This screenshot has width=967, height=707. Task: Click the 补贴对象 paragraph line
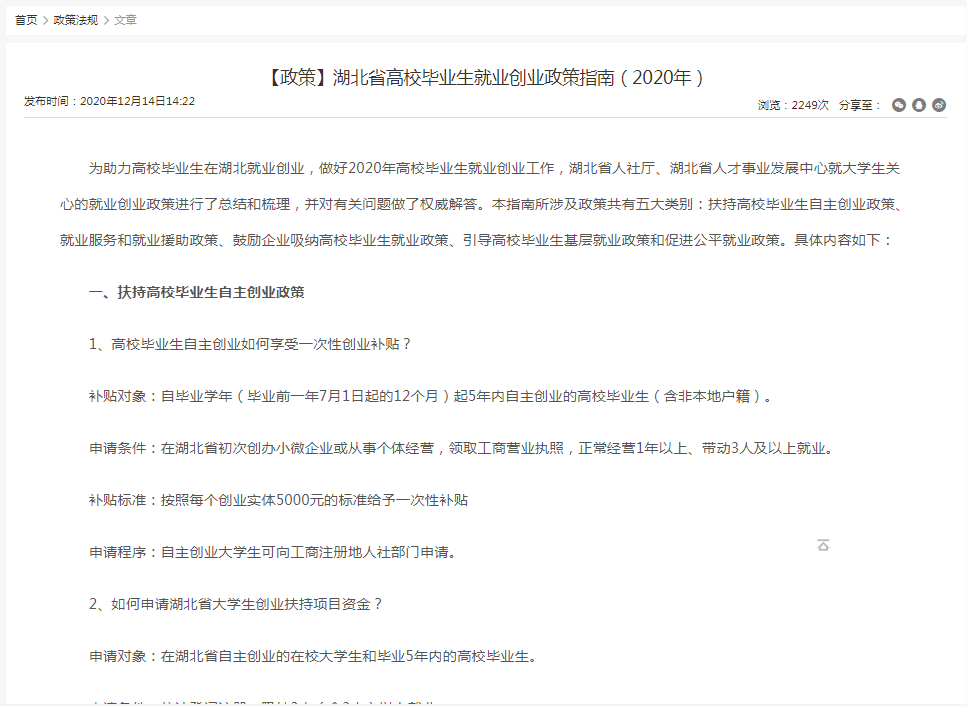coord(432,396)
